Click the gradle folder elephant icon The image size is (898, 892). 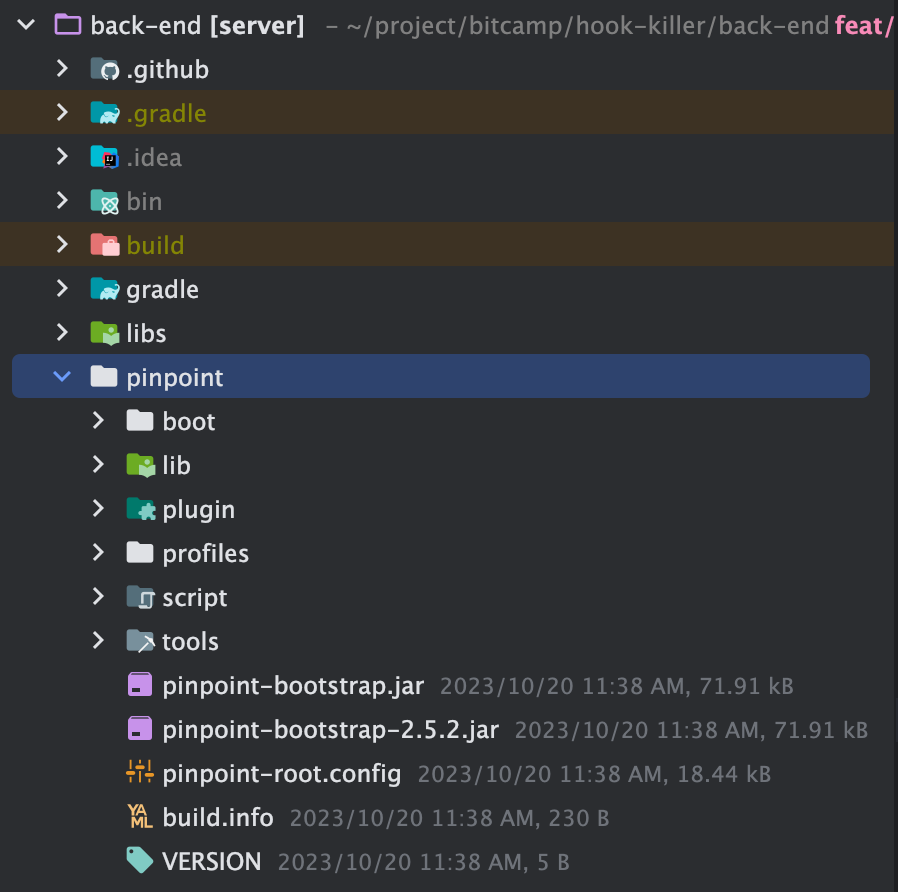click(x=105, y=289)
